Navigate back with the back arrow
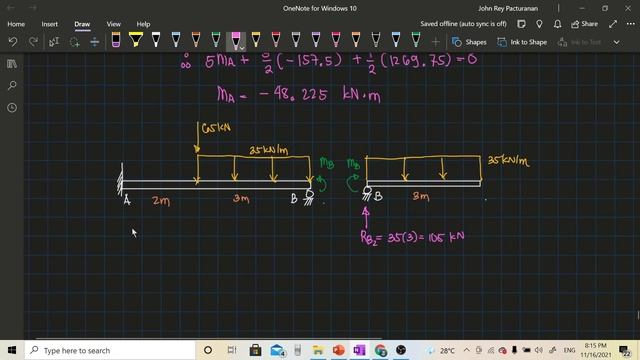 coord(11,8)
